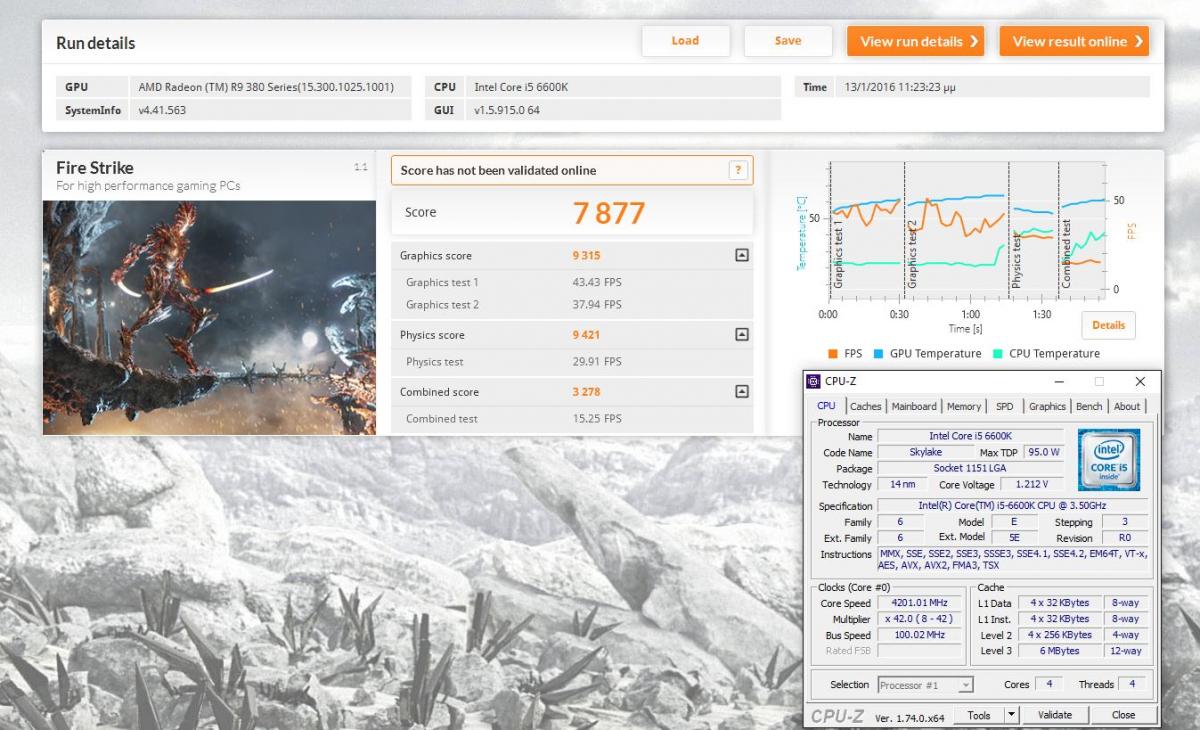Image resolution: width=1200 pixels, height=730 pixels.
Task: Click the GPU field AMD Radeon R9 380 Series
Action: coord(270,87)
